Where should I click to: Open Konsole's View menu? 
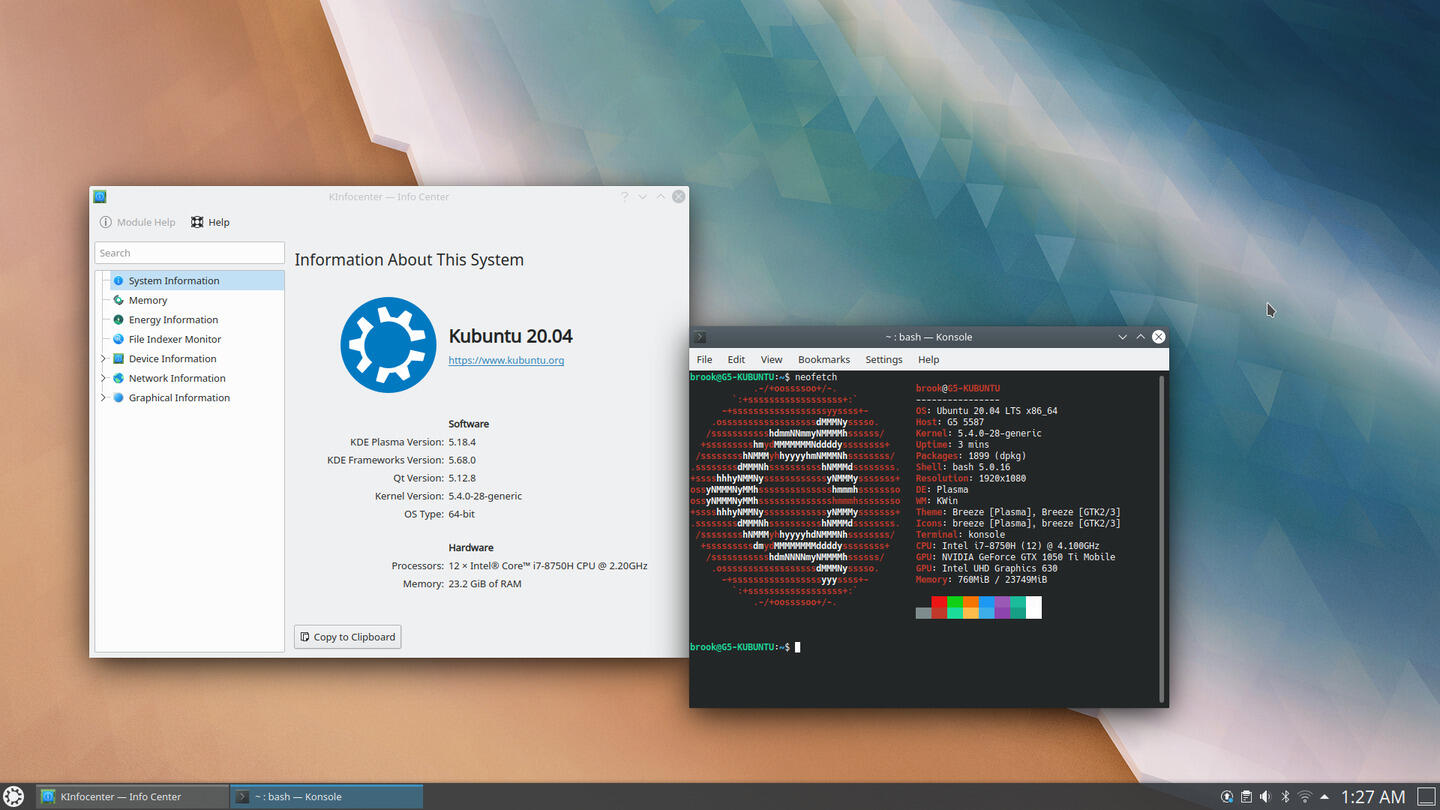[771, 359]
